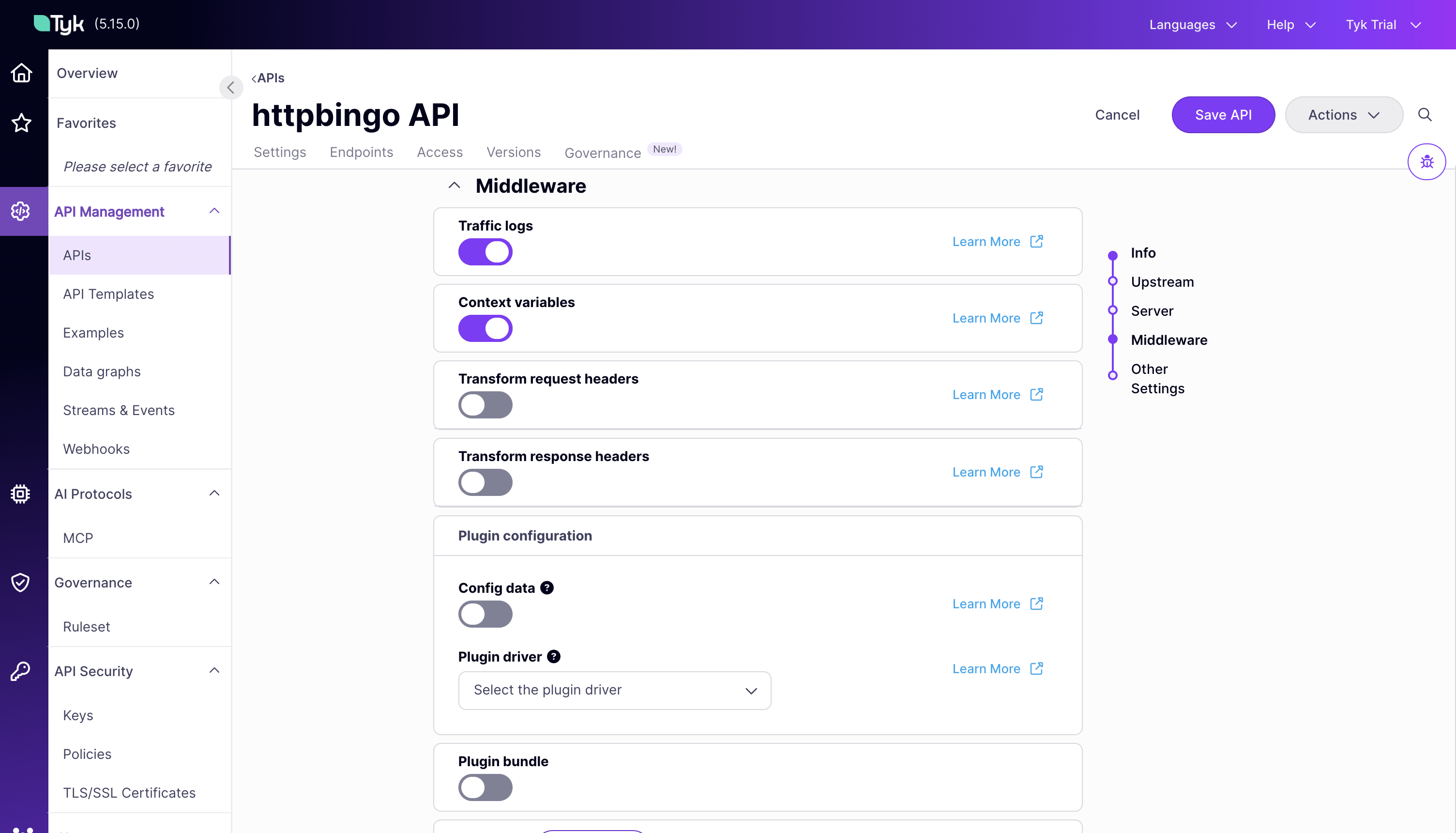Click external link icon for Plugin driver
Image resolution: width=1456 pixels, height=833 pixels.
coord(1036,668)
